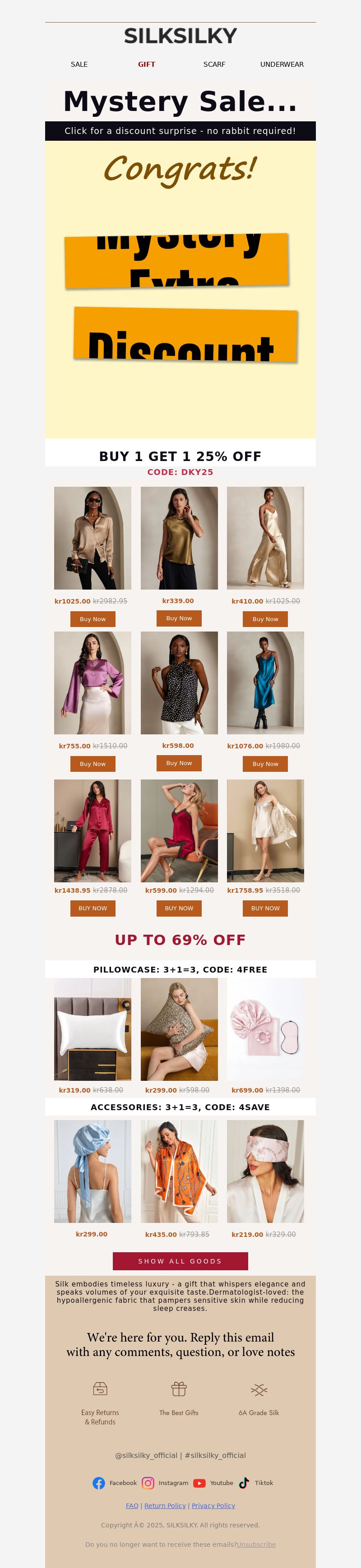361x1568 pixels.
Task: Open the Return Policy link
Action: tap(165, 1505)
